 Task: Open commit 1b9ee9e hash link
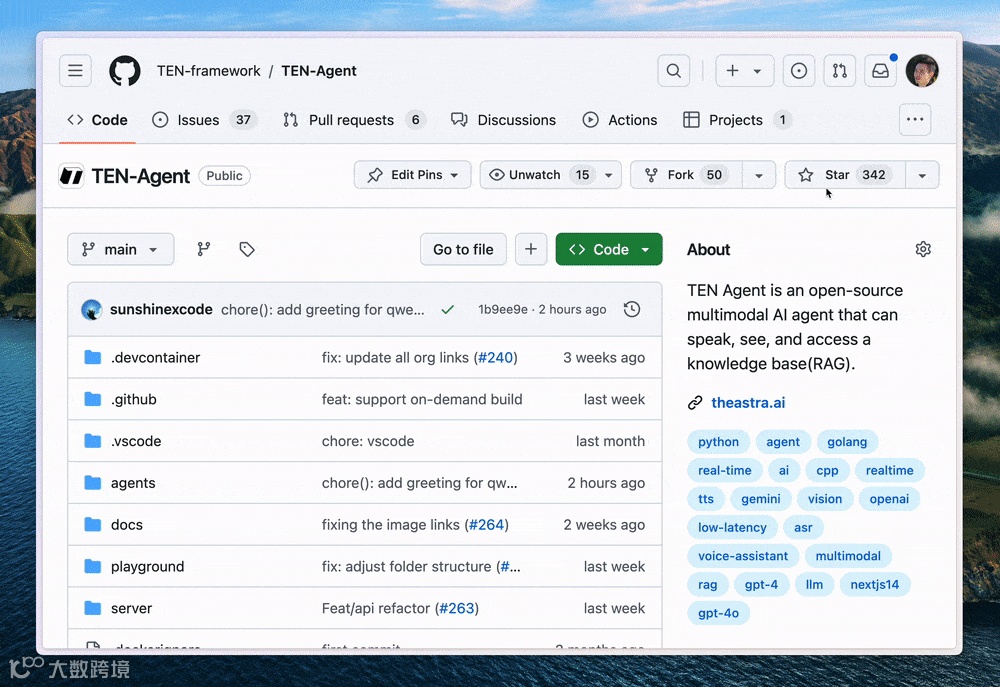pyautogui.click(x=503, y=309)
